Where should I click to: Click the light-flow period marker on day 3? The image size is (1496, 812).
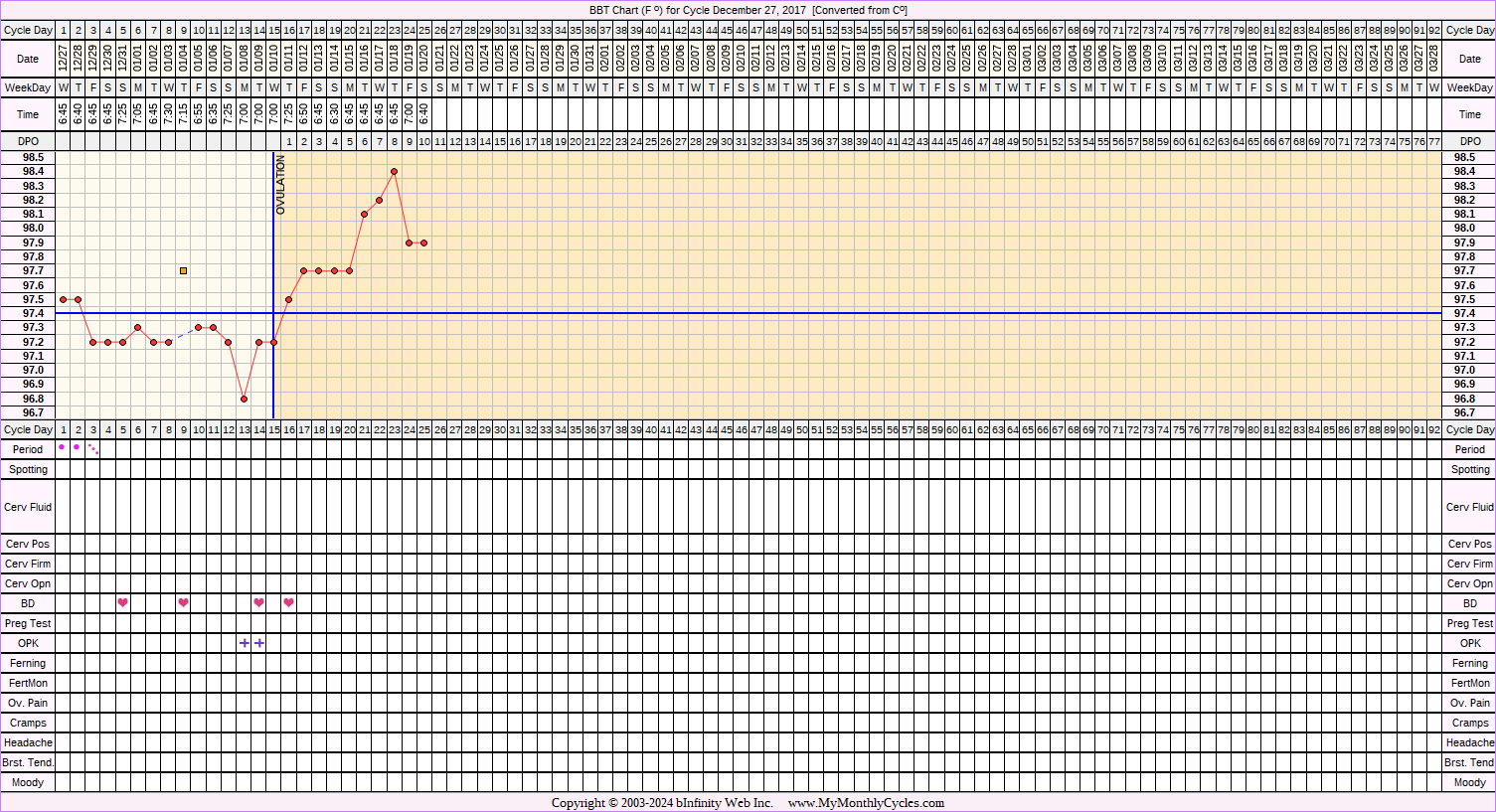[x=93, y=449]
